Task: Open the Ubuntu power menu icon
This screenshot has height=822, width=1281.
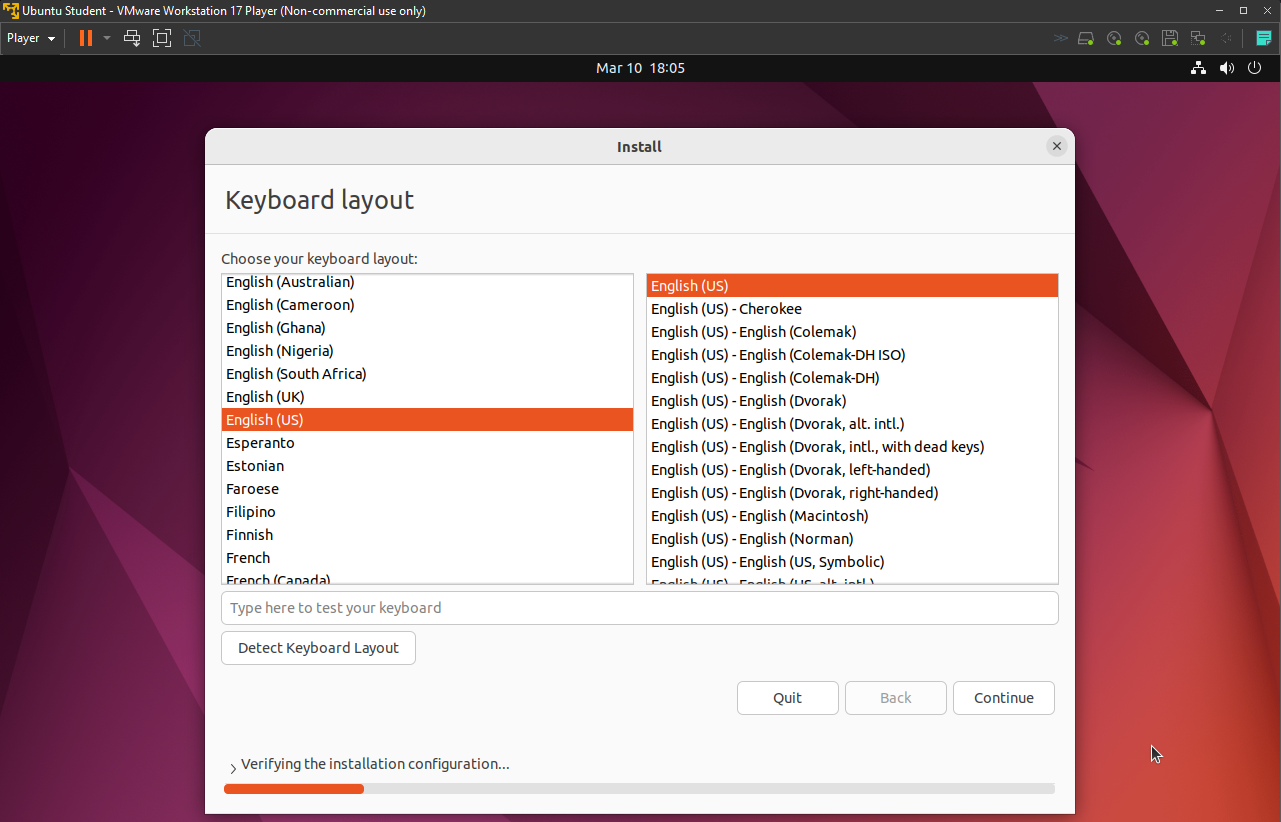Action: pyautogui.click(x=1254, y=68)
